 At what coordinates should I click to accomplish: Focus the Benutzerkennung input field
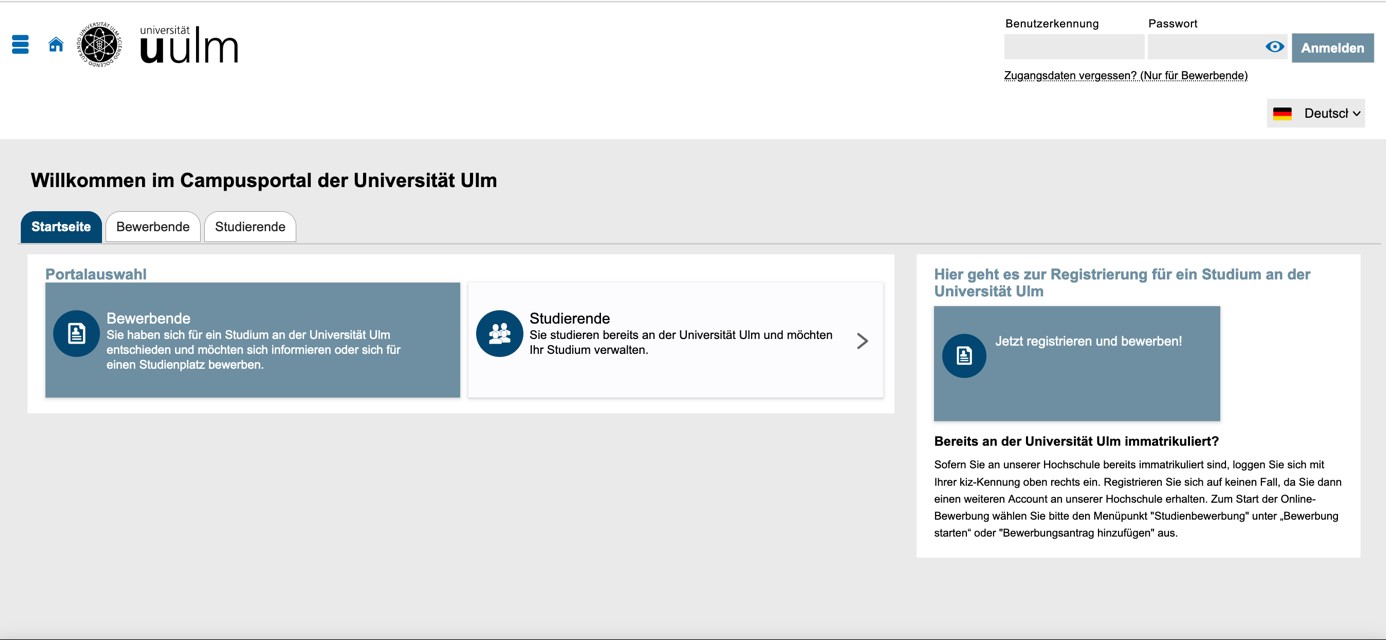click(x=1074, y=47)
